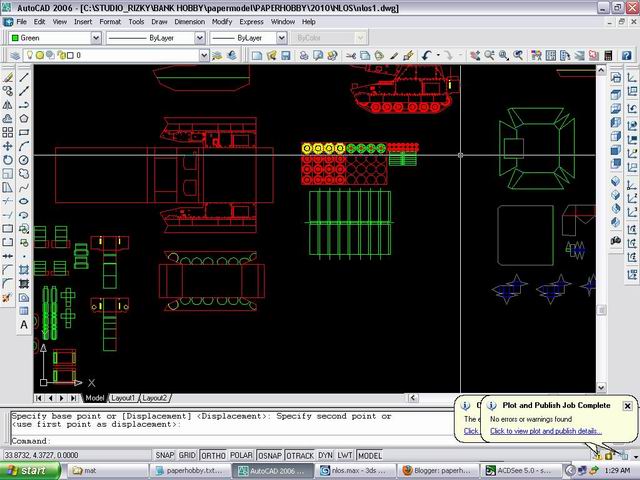Image resolution: width=640 pixels, height=480 pixels.
Task: Select the Revision Cloud tool
Action: coord(24,174)
